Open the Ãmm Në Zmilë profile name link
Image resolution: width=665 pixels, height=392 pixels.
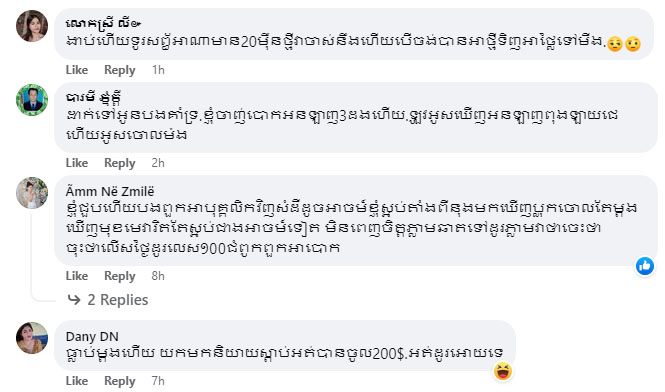110,192
